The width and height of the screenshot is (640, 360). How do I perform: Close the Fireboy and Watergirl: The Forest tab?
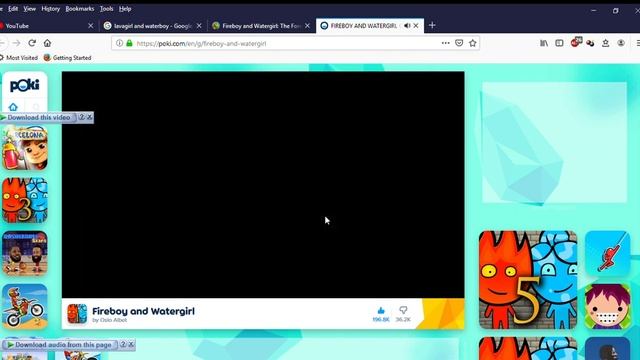[307, 26]
